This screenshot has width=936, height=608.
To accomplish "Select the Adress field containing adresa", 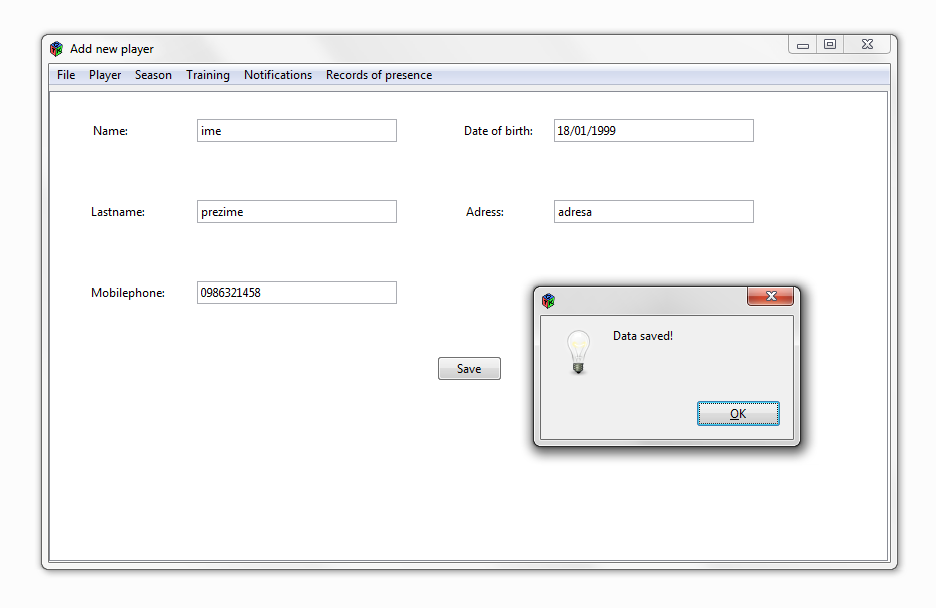I will (653, 211).
